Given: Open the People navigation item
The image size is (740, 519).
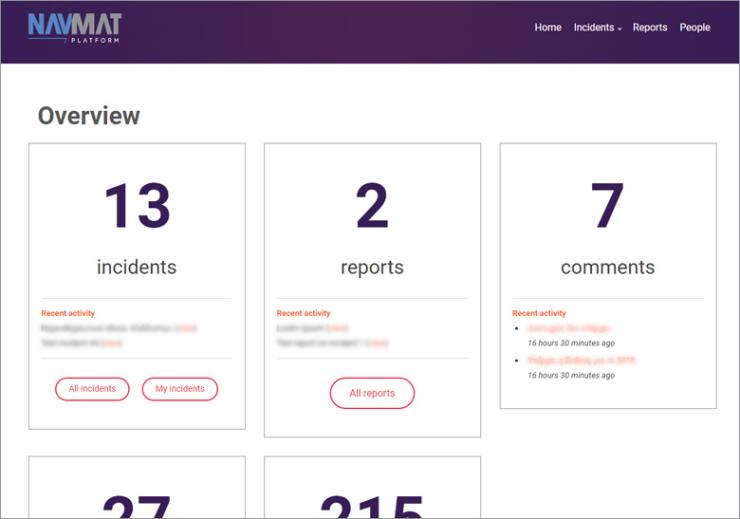Looking at the screenshot, I should point(695,27).
